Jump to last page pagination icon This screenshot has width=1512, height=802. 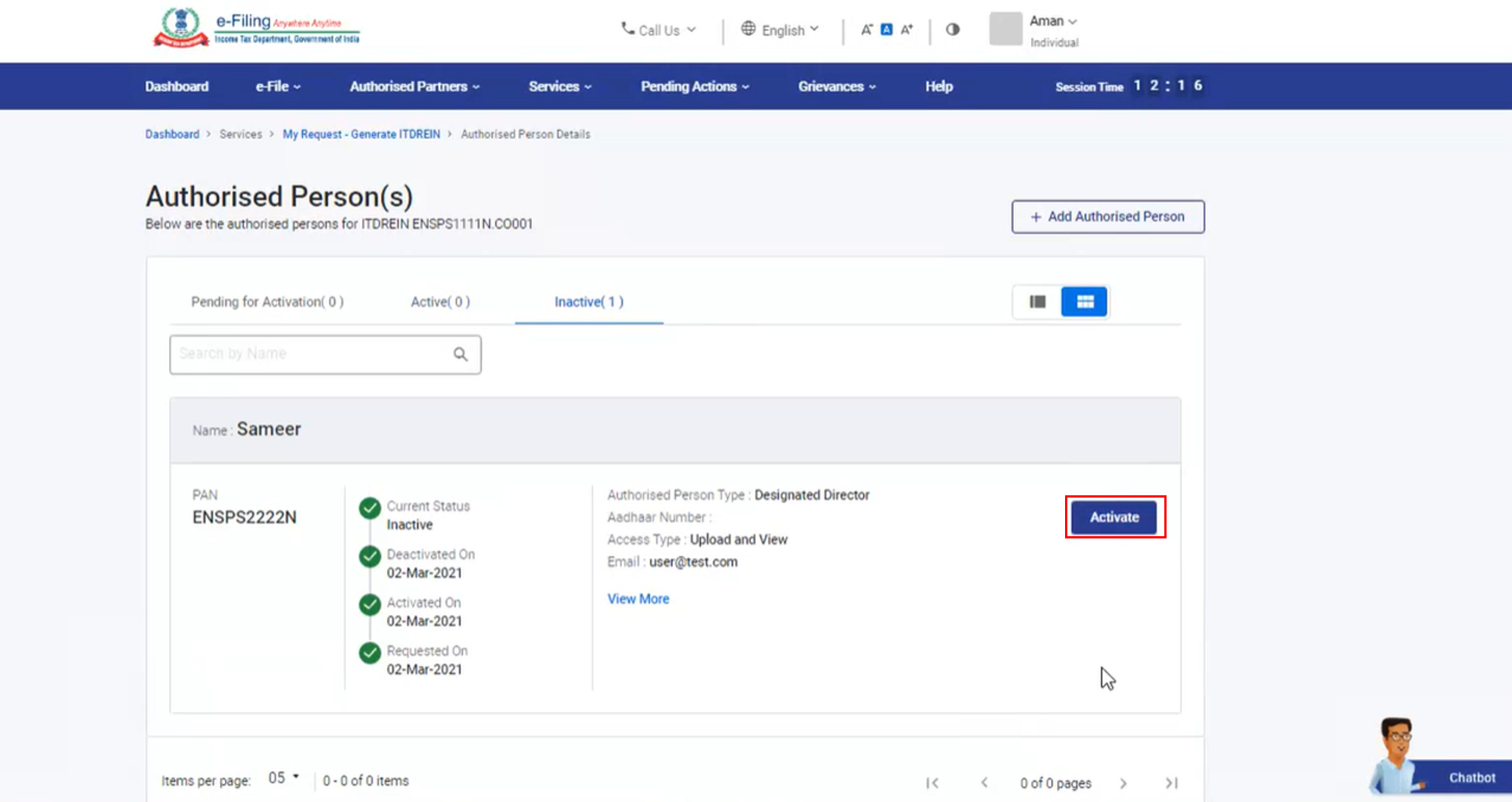1171,783
